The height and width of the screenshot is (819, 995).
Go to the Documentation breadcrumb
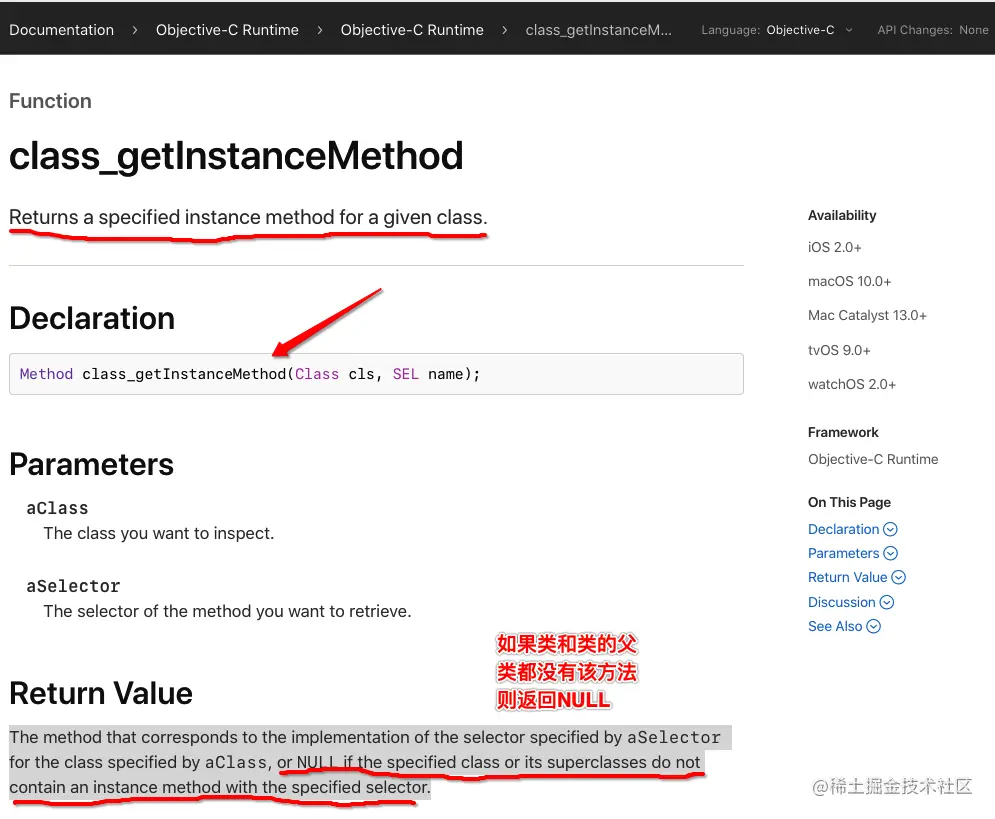pyautogui.click(x=62, y=30)
